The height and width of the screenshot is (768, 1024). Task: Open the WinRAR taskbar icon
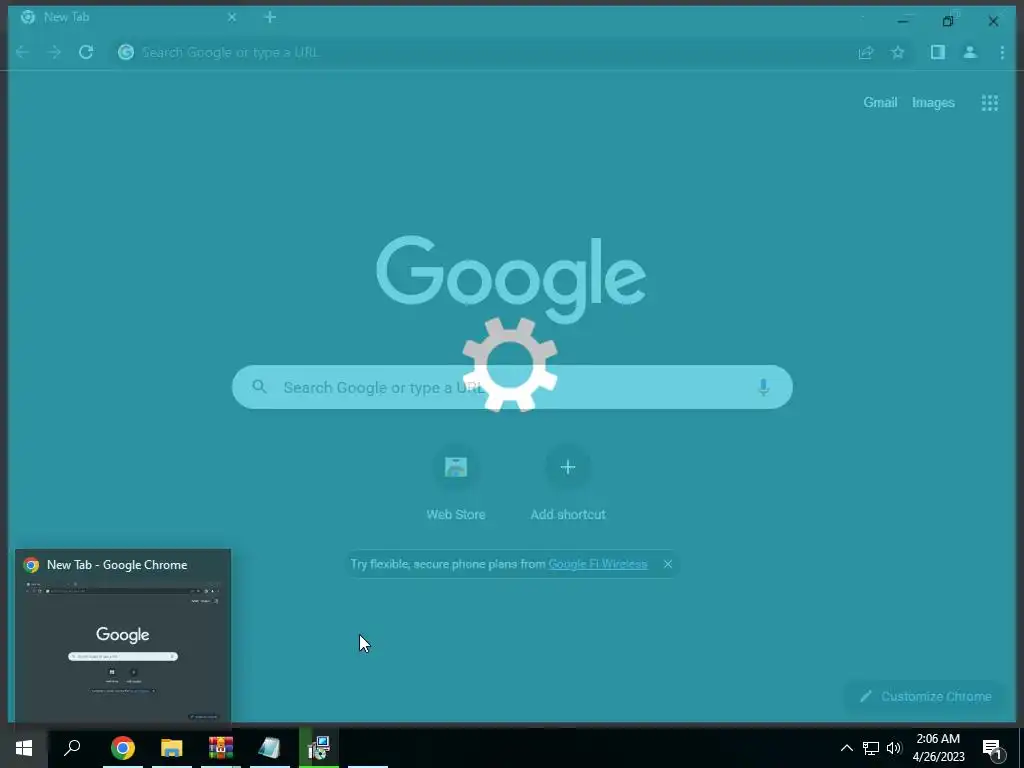click(221, 748)
